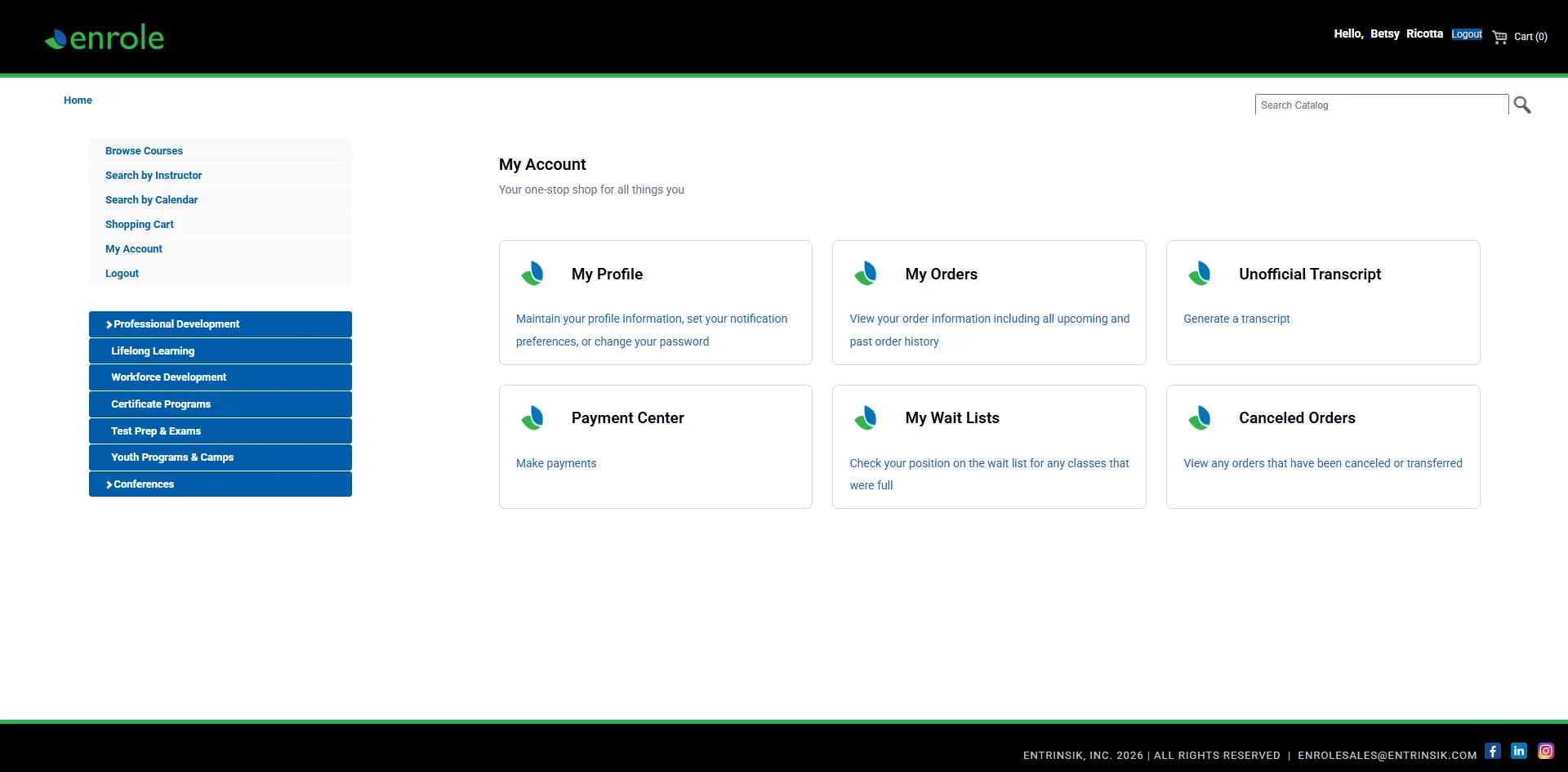Click inside the Search Catalog field
1568x772 pixels.
(x=1382, y=105)
